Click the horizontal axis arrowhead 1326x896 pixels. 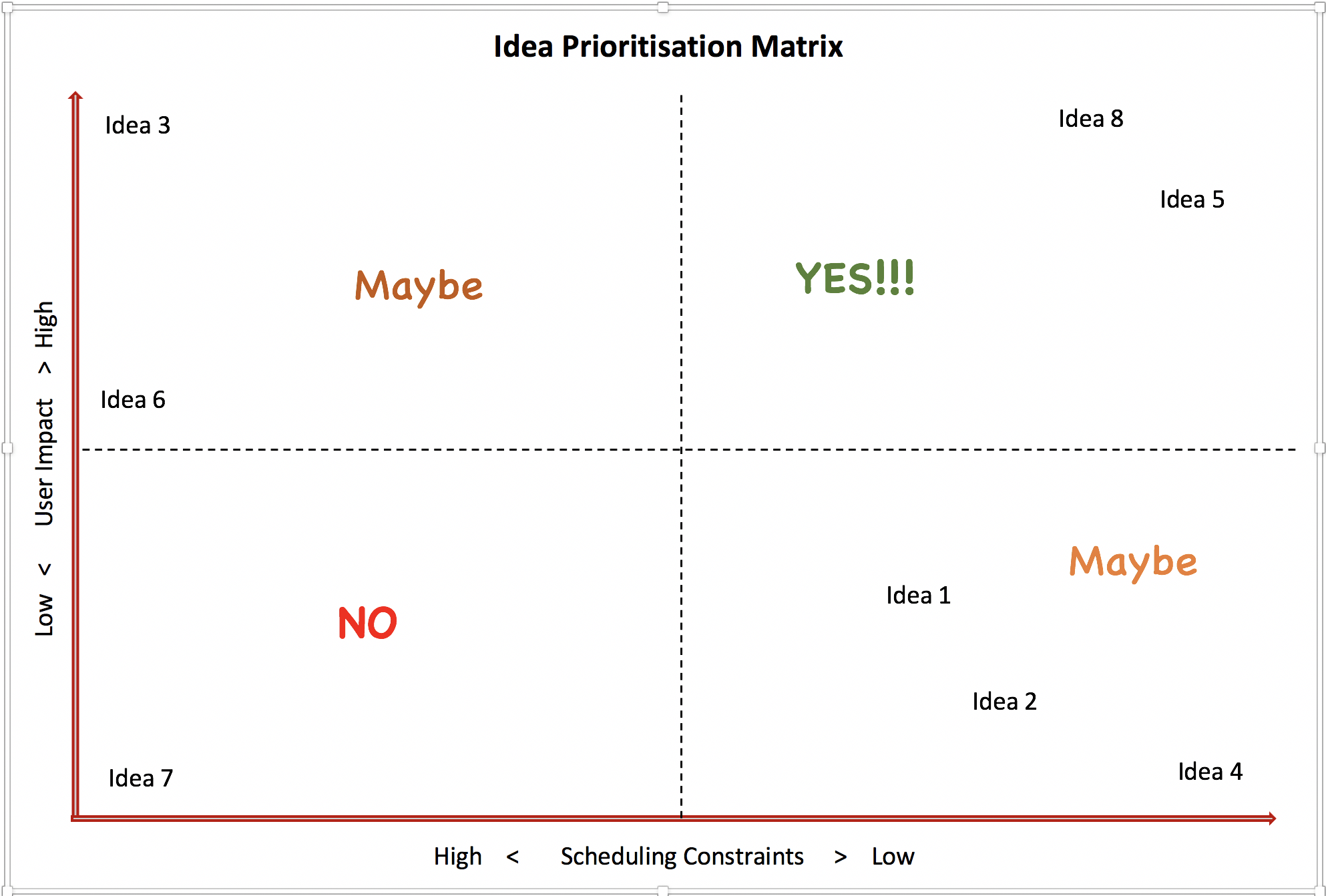point(1272,818)
